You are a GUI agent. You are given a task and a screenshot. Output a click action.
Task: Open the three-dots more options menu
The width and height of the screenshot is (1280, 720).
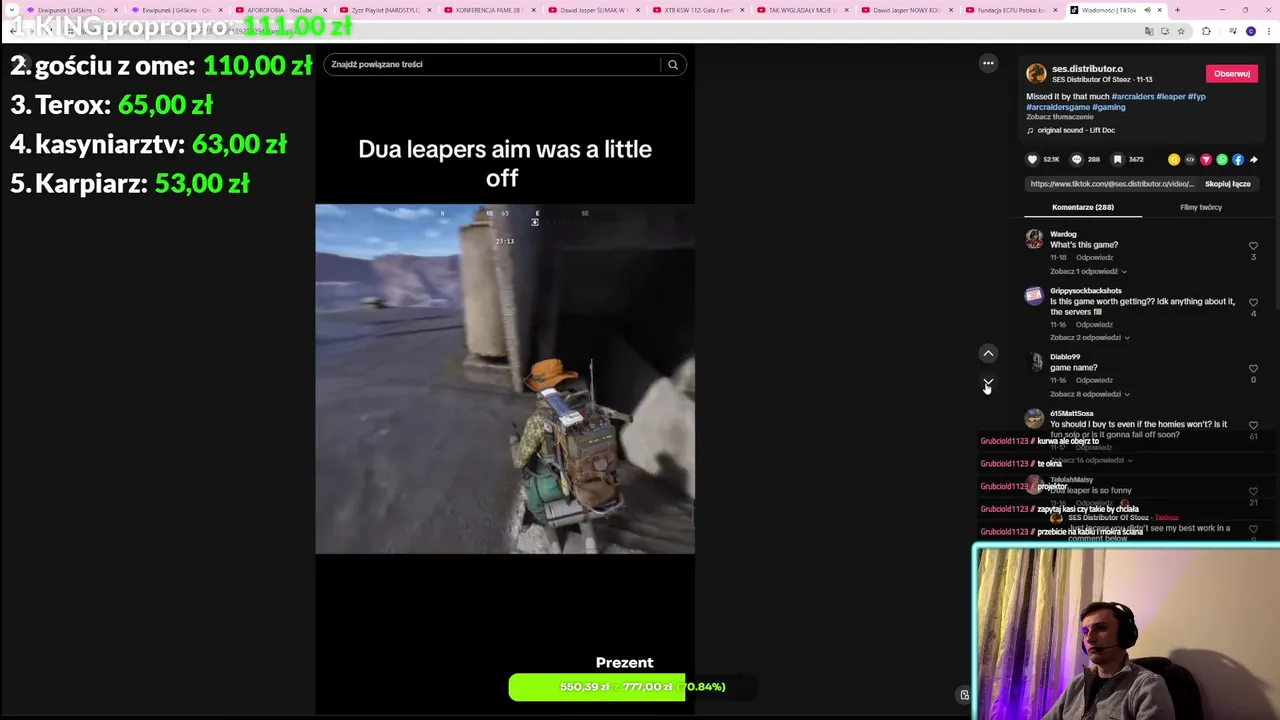pyautogui.click(x=988, y=63)
